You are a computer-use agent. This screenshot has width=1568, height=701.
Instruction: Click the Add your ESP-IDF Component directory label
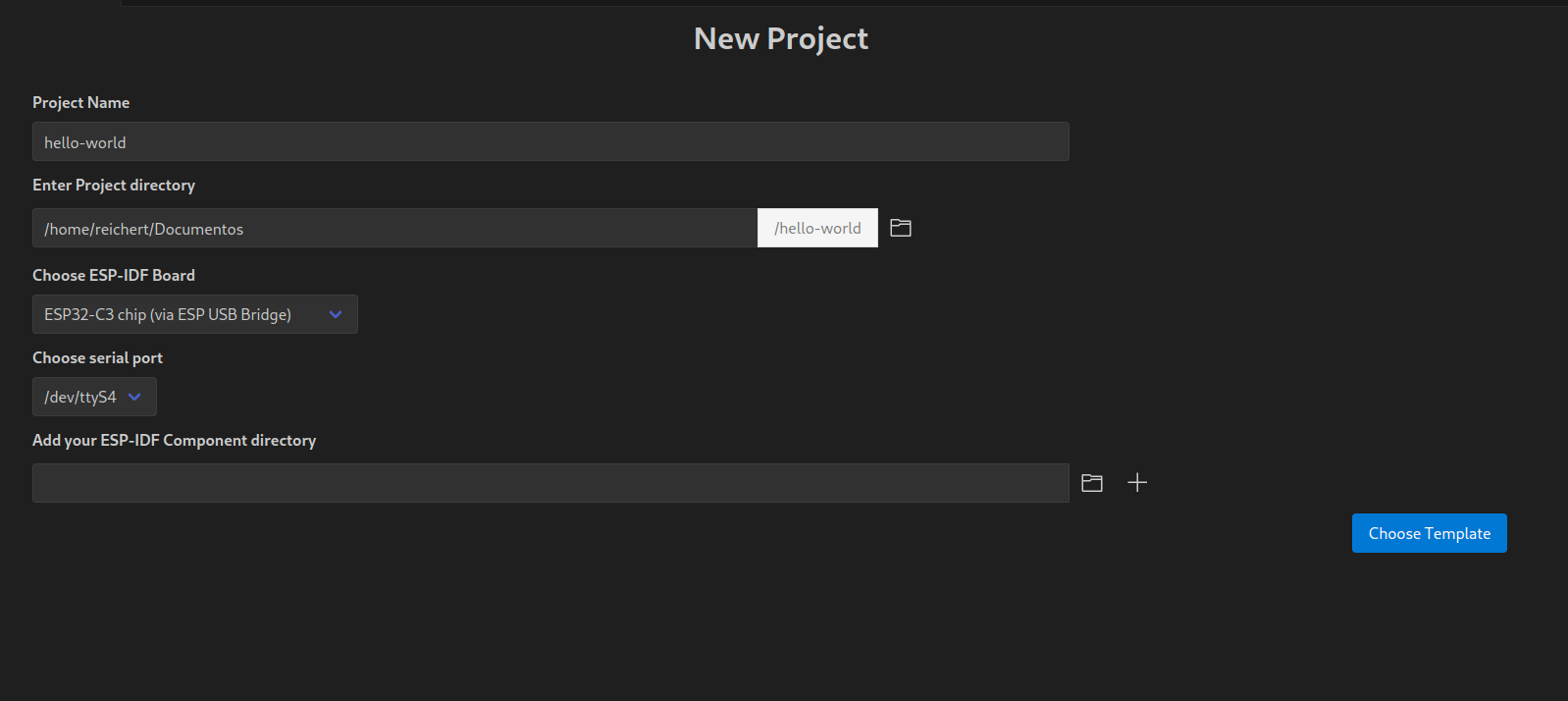click(174, 440)
